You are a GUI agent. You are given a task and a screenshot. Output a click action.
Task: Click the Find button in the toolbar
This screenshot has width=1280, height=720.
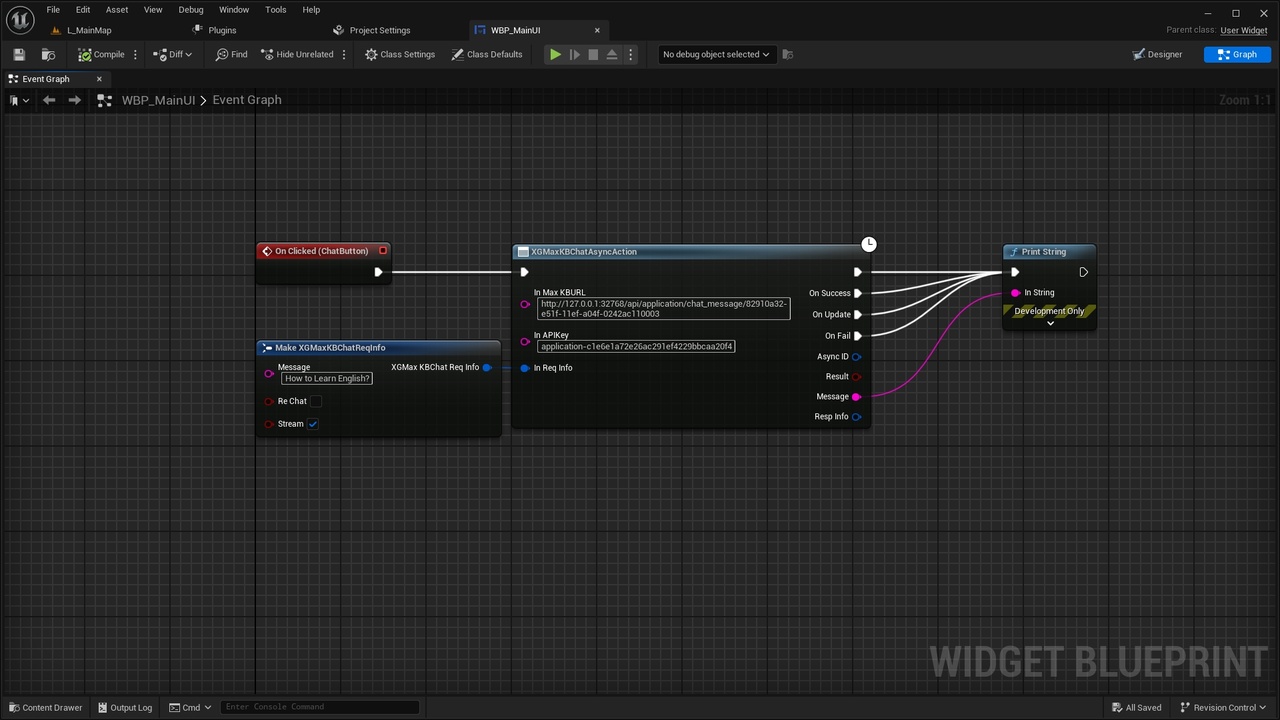pos(232,54)
